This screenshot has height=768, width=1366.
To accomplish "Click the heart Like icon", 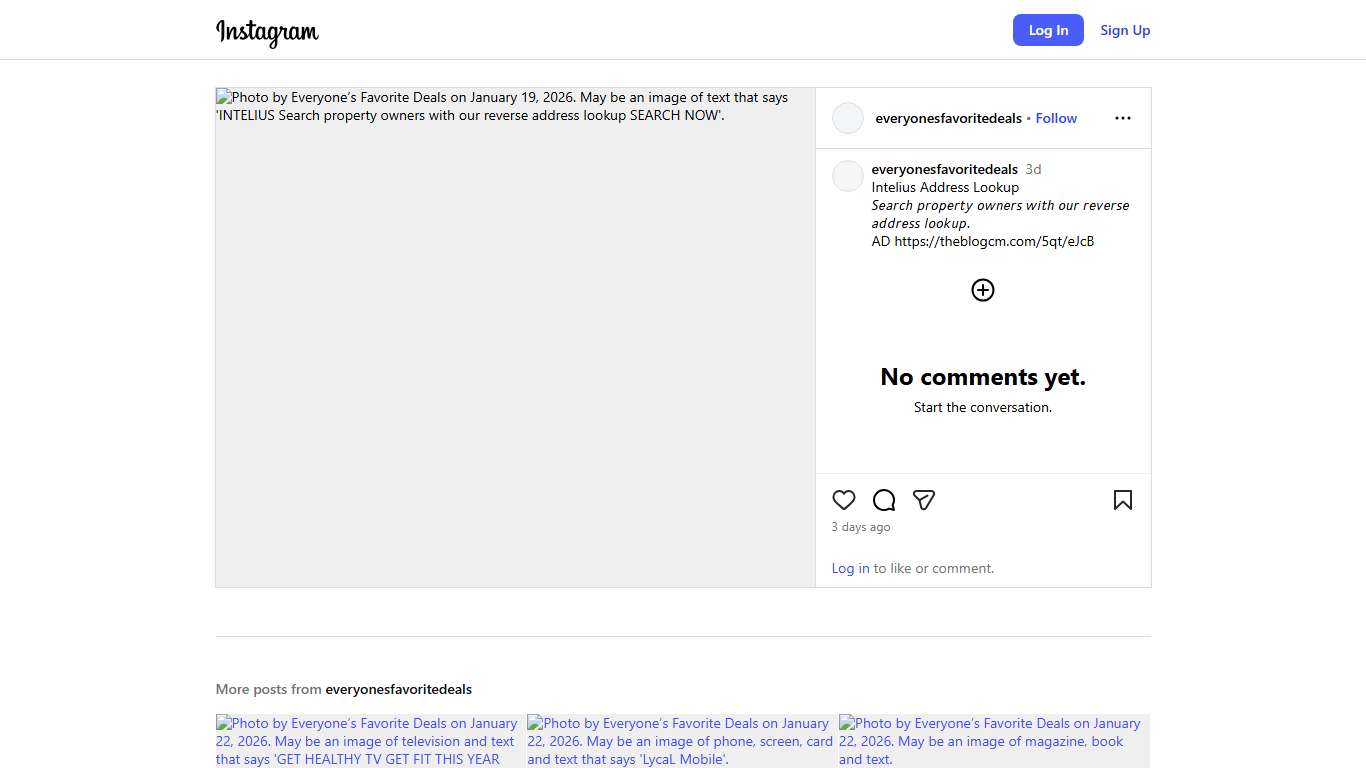I will [x=844, y=500].
